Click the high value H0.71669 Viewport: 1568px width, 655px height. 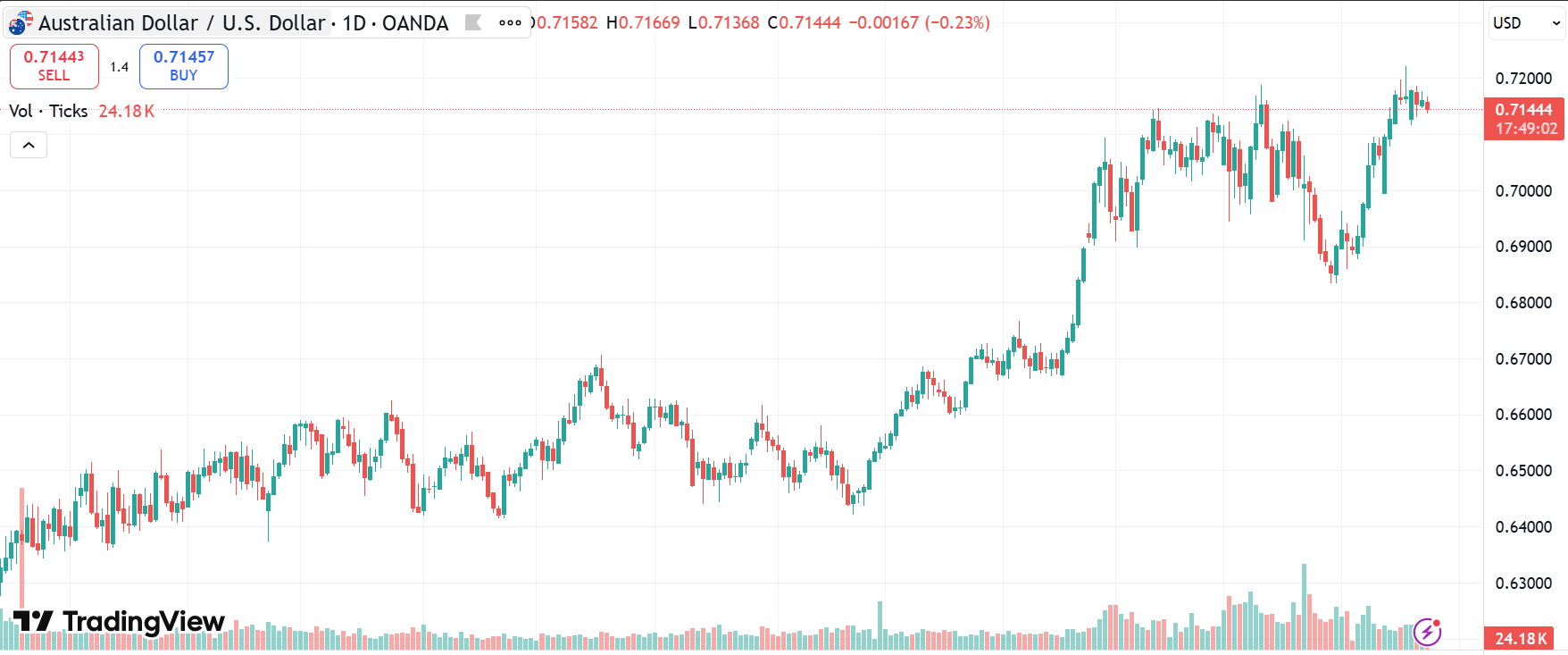click(x=643, y=22)
